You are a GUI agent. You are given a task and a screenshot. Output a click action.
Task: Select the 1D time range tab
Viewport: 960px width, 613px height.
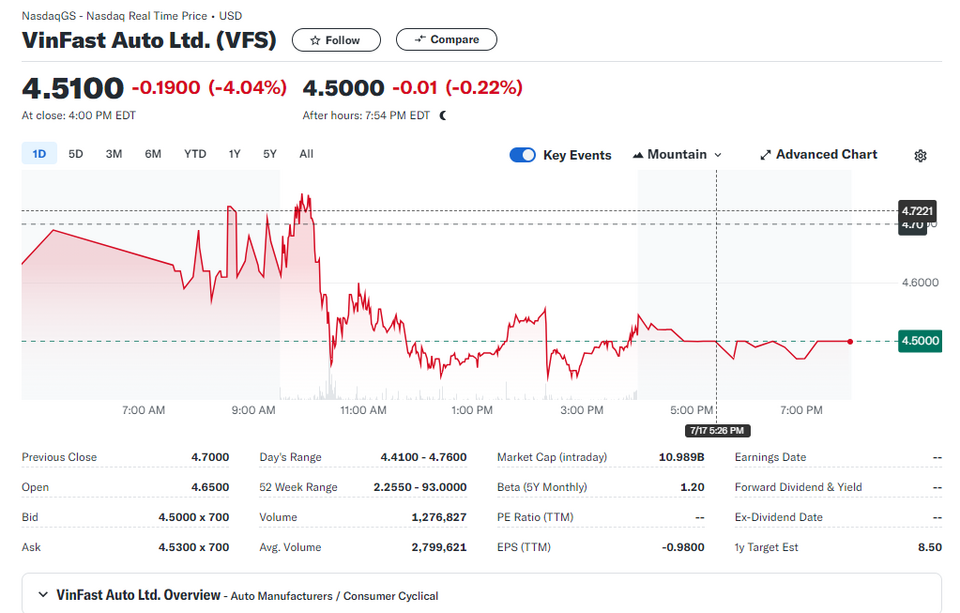(39, 154)
